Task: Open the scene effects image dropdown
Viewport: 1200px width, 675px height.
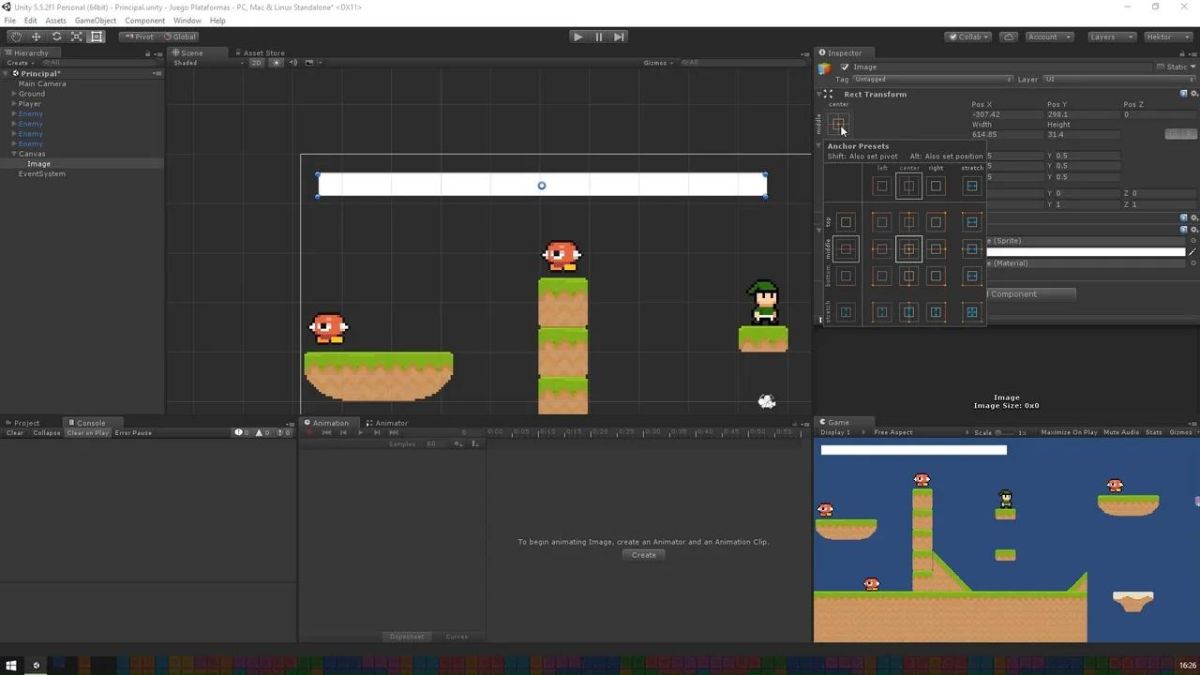Action: click(x=311, y=63)
